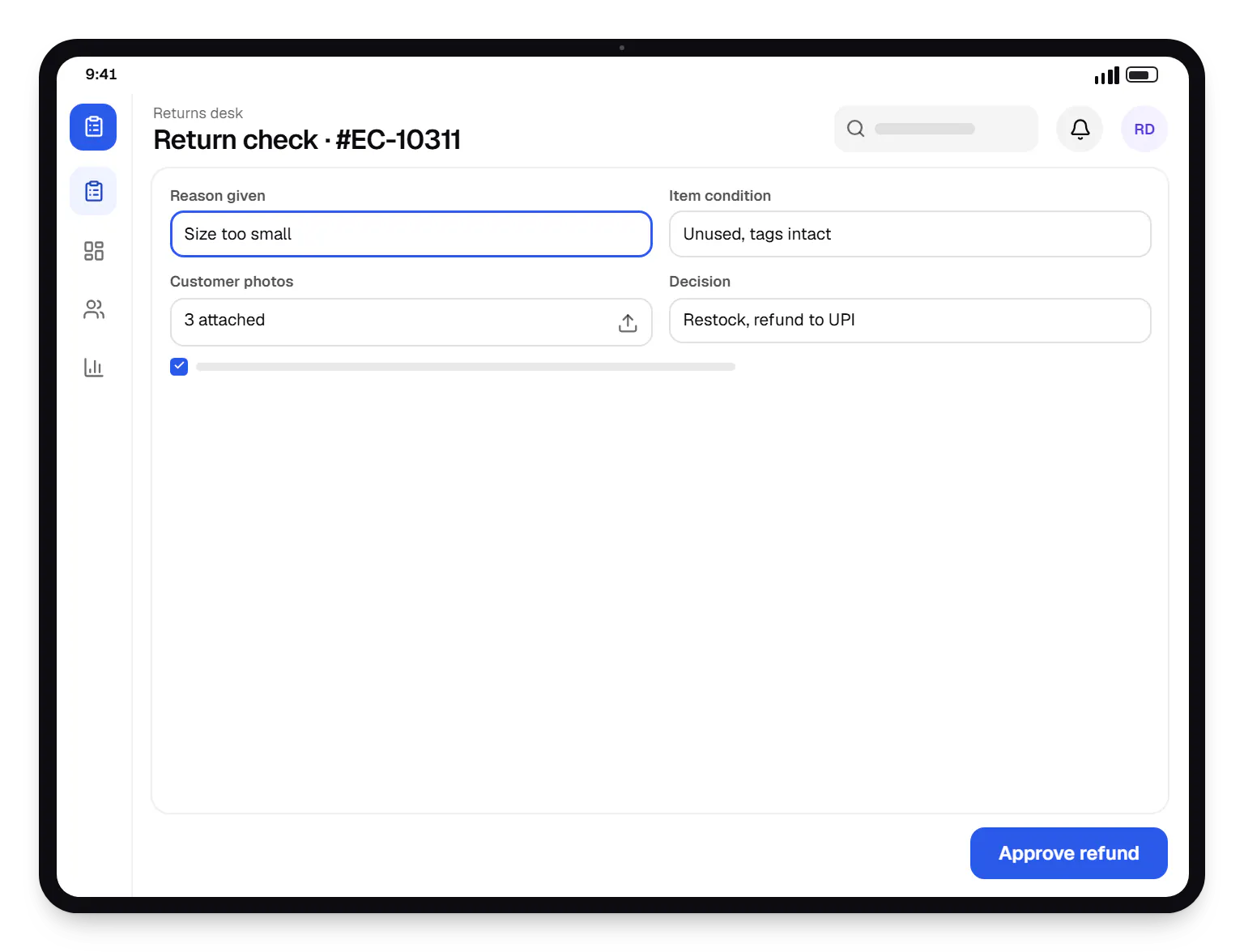Click the 'Decision' label
1244x952 pixels.
tap(700, 282)
